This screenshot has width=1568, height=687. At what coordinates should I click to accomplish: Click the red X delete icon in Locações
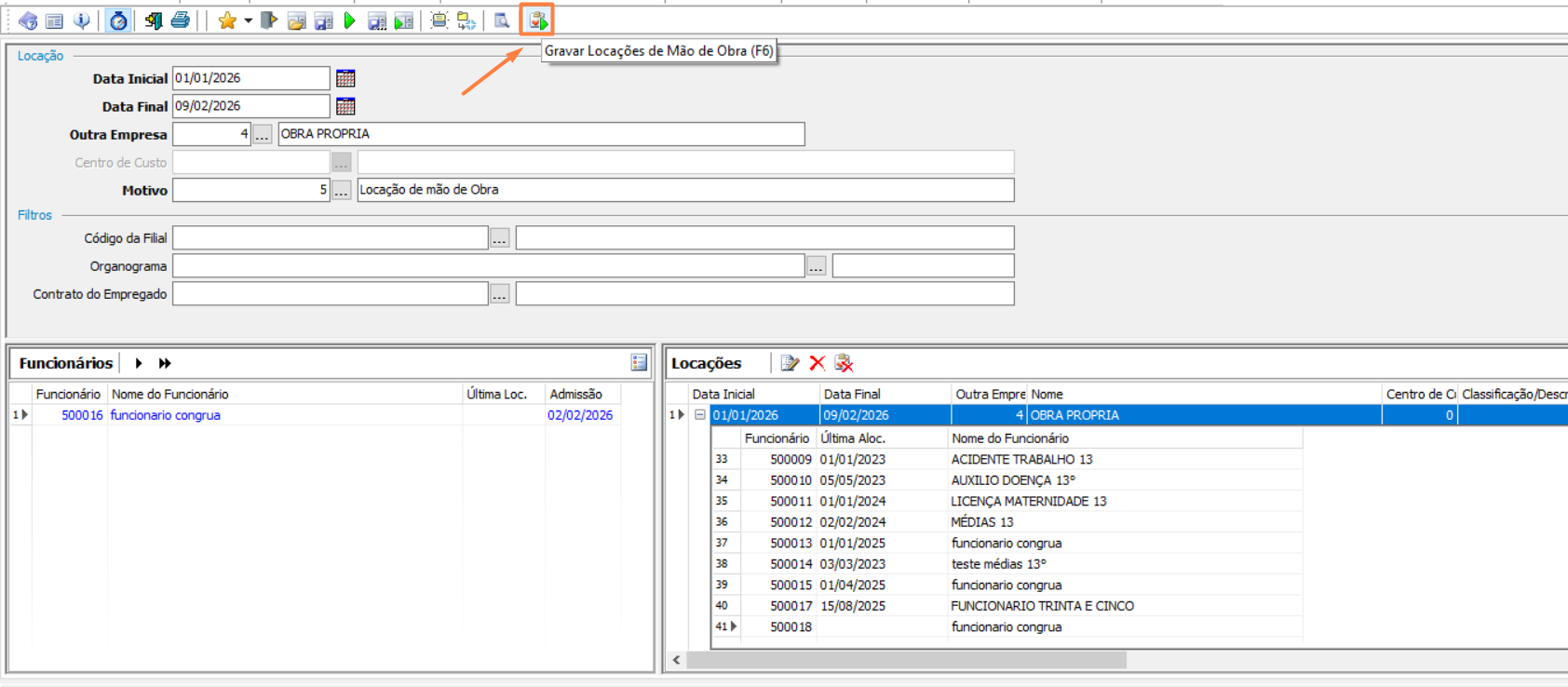[x=817, y=363]
